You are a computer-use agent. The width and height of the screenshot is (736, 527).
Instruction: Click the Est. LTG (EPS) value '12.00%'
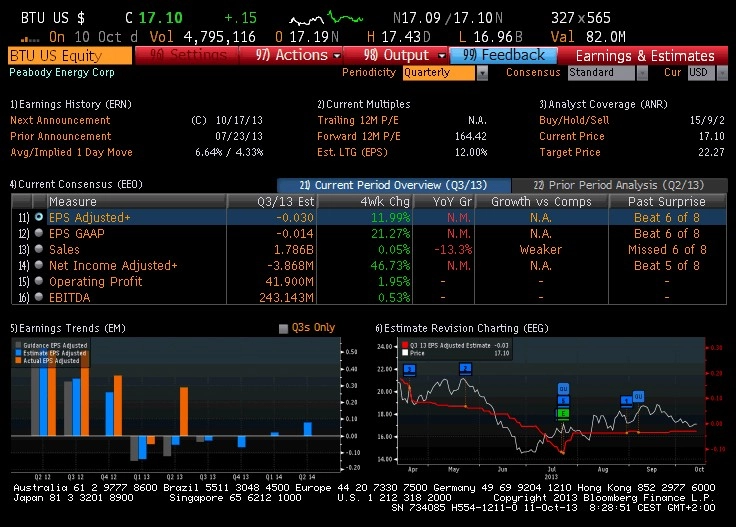pos(471,152)
